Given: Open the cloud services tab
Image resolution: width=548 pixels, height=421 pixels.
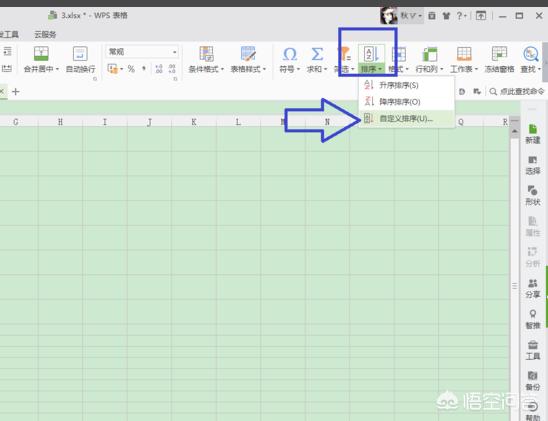Looking at the screenshot, I should click(45, 34).
